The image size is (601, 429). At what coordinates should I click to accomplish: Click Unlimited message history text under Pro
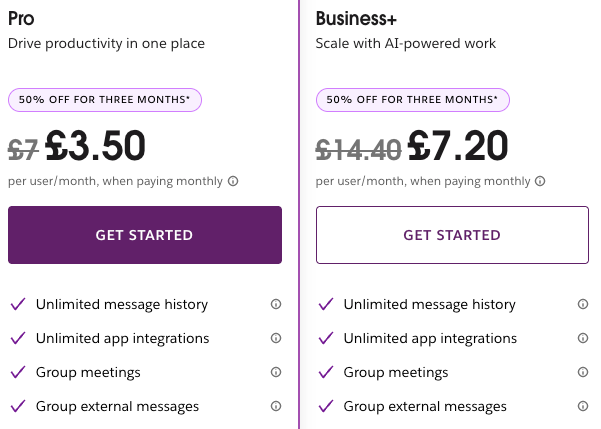click(122, 304)
